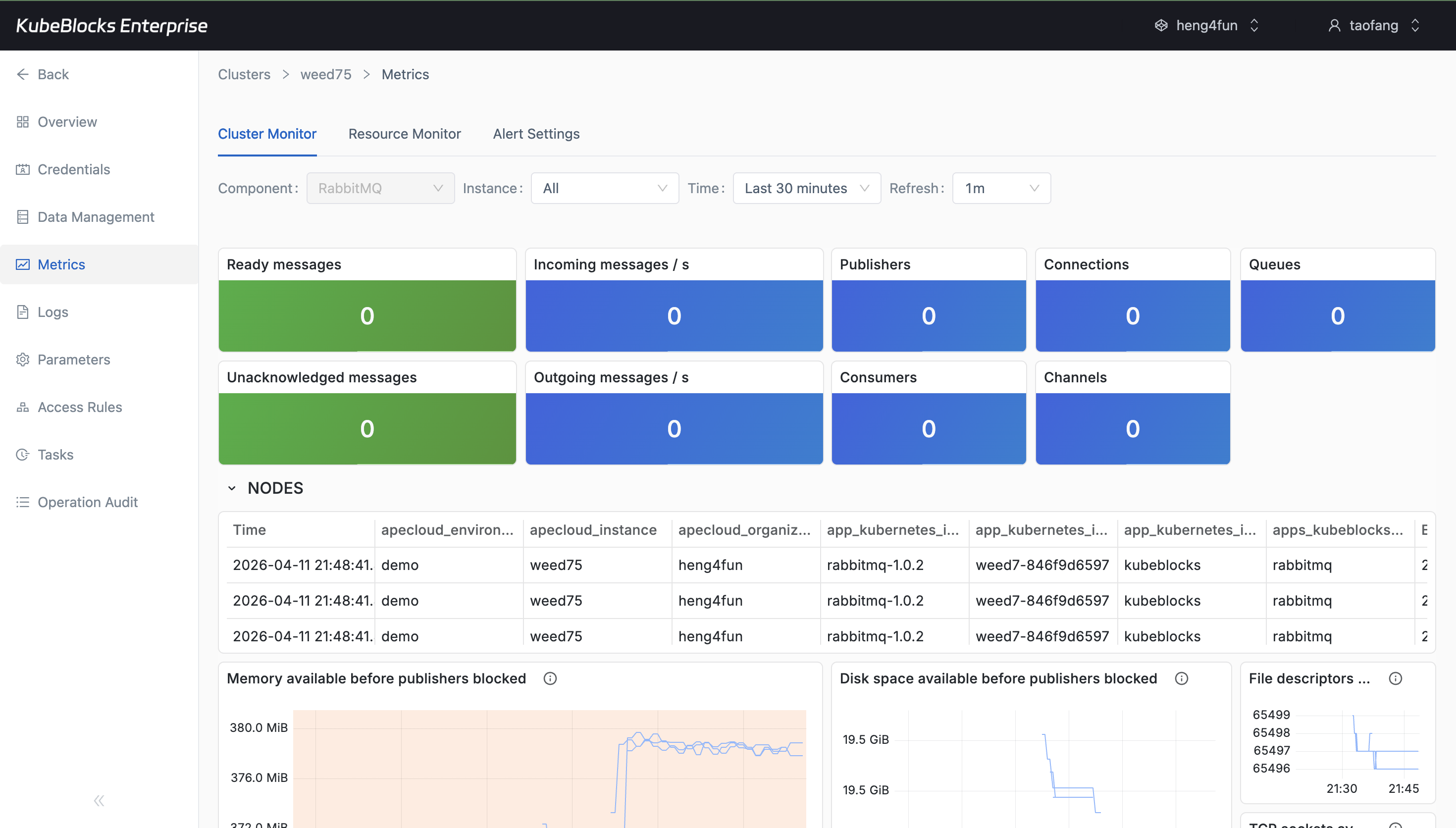Switch to the Resource Monitor tab
The image size is (1456, 828).
click(x=405, y=134)
